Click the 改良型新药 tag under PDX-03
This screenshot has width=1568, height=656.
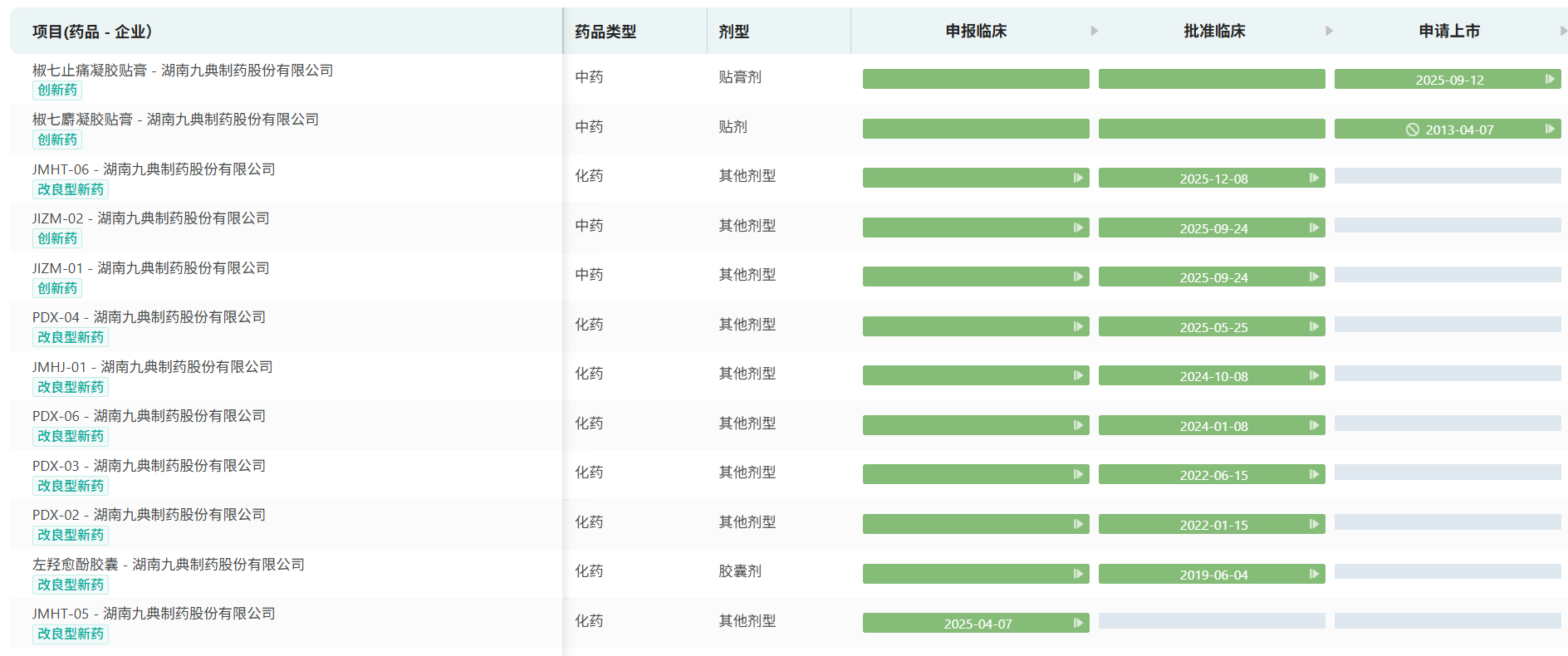click(71, 486)
